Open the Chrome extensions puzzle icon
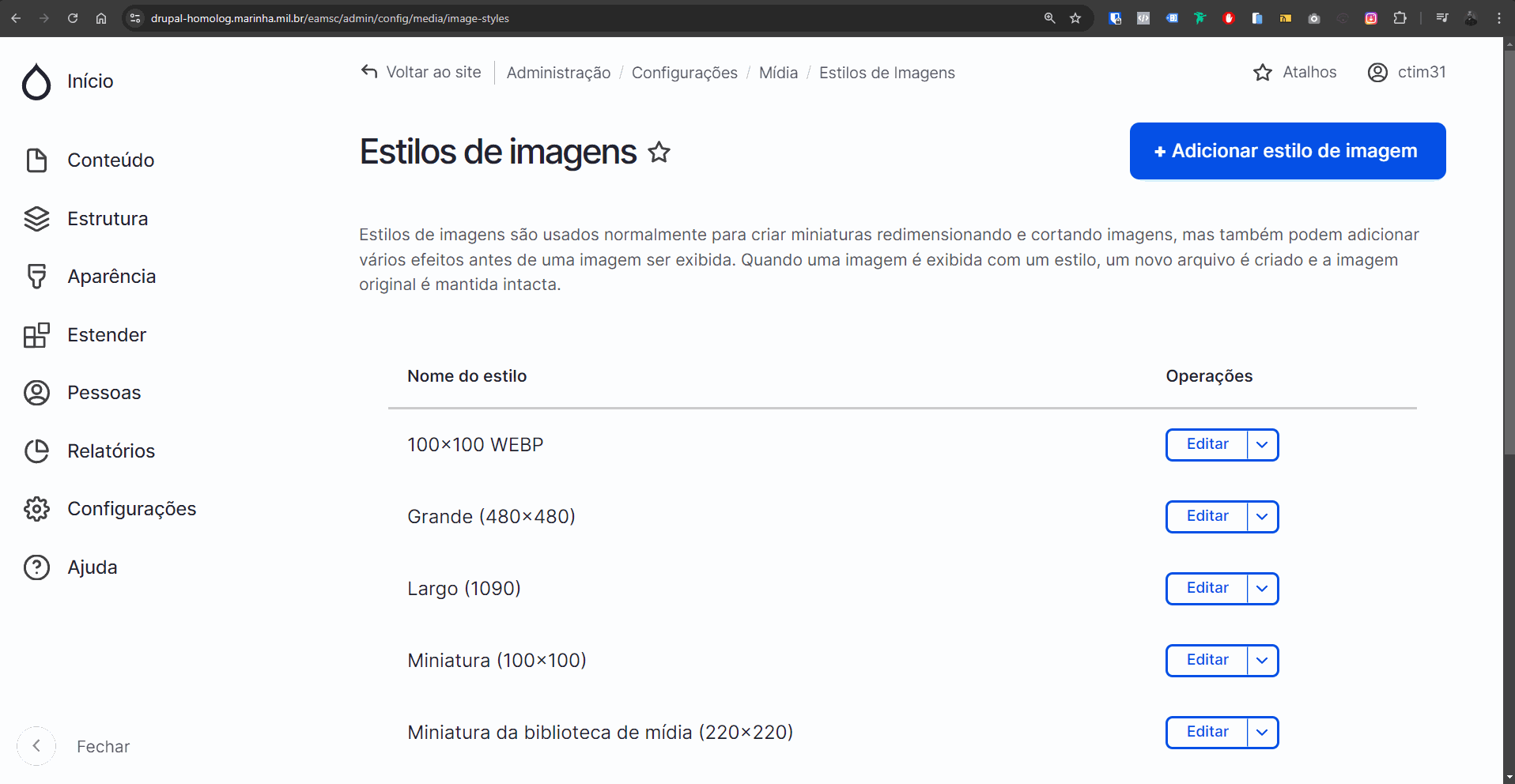Image resolution: width=1515 pixels, height=784 pixels. click(1400, 18)
